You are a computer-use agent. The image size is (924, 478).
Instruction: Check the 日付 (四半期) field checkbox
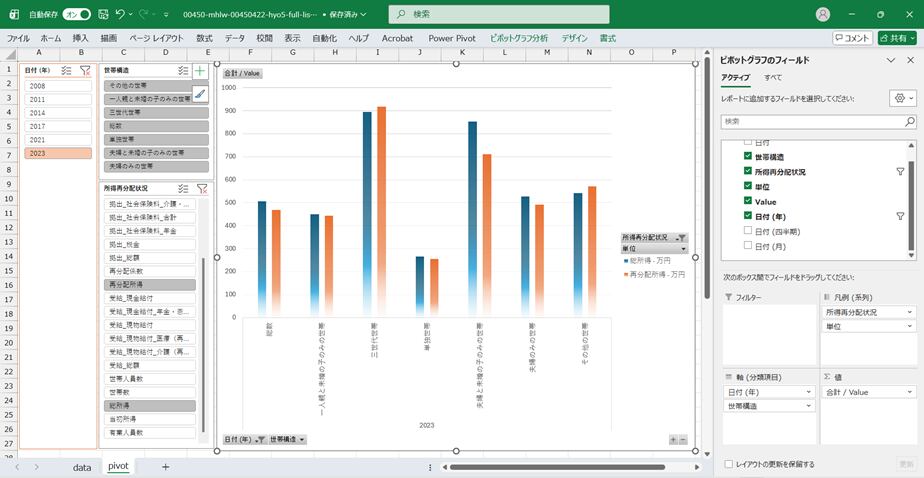[748, 231]
